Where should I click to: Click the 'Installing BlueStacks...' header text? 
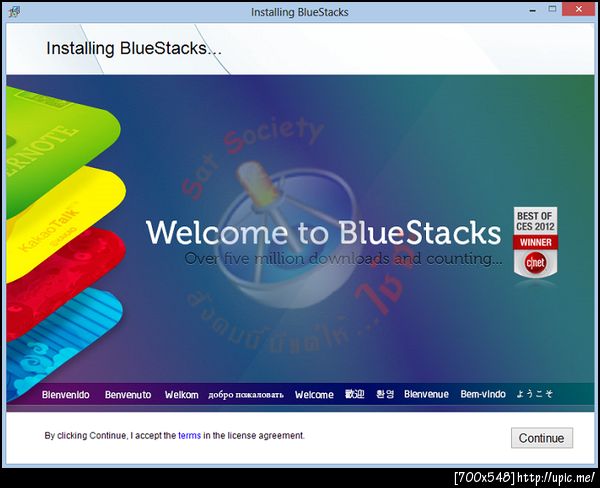click(x=134, y=49)
